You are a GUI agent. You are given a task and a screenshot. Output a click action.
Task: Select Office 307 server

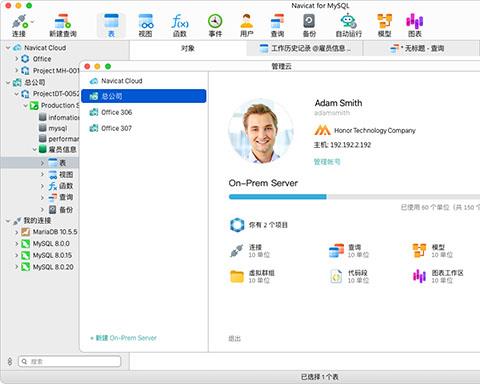tap(144, 128)
